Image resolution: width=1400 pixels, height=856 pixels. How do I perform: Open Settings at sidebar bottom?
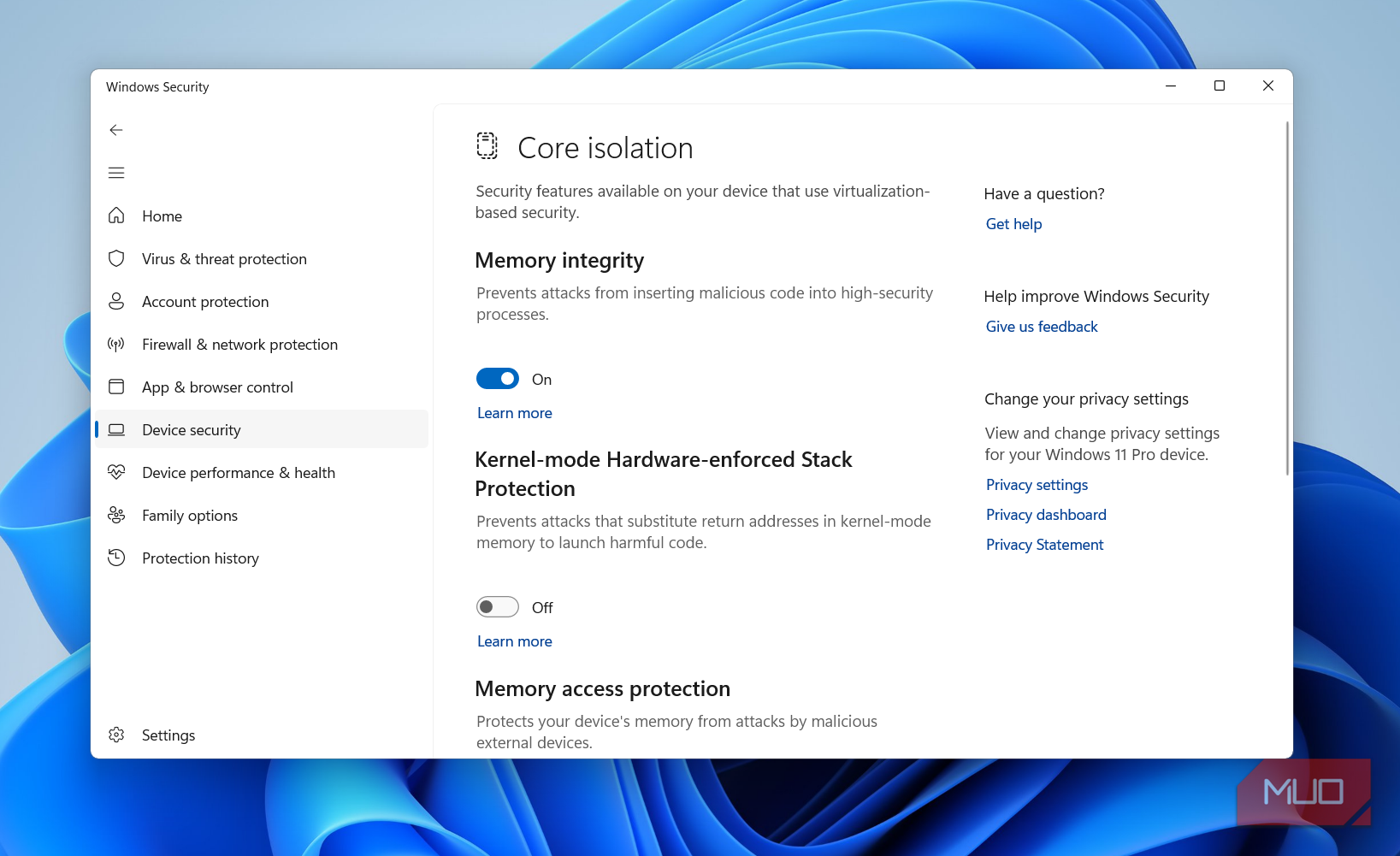pyautogui.click(x=262, y=735)
